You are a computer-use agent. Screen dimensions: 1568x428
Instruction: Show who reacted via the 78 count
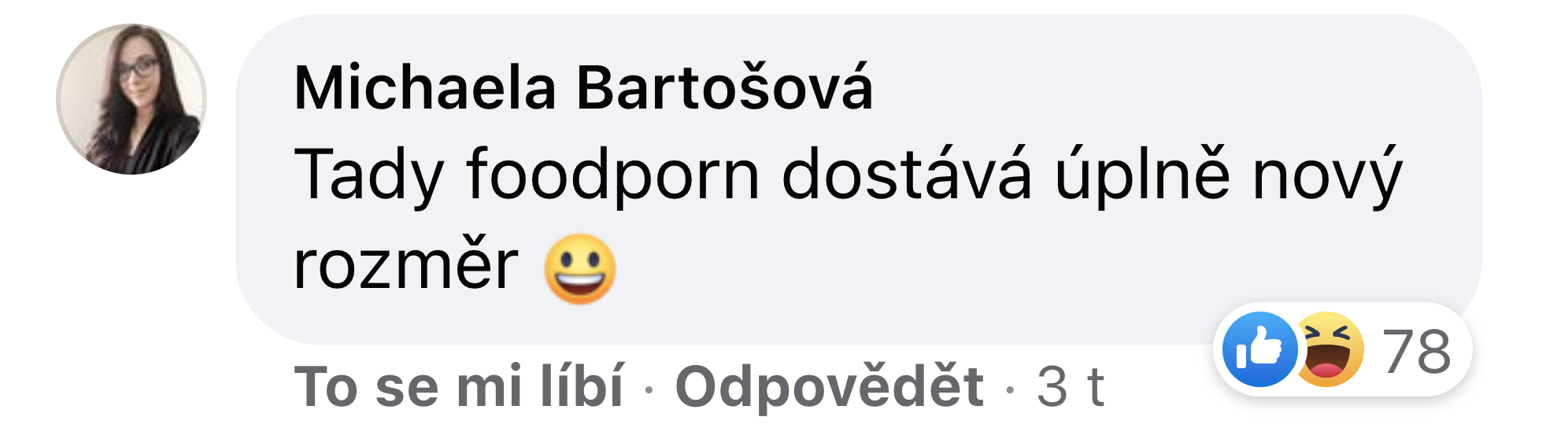point(1417,351)
